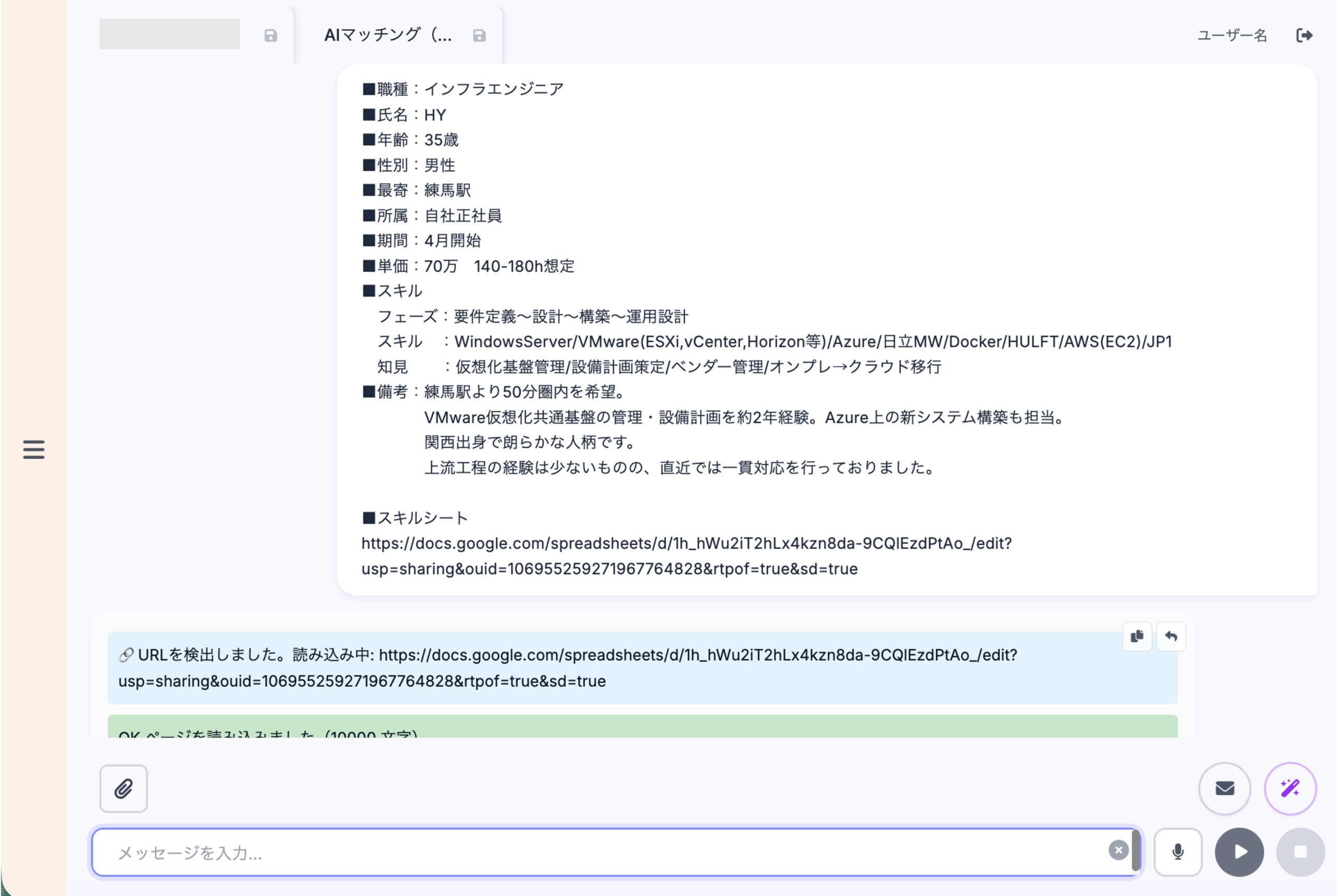This screenshot has width=1338, height=896.
Task: Switch to the AIマッチング tab
Action: click(387, 36)
